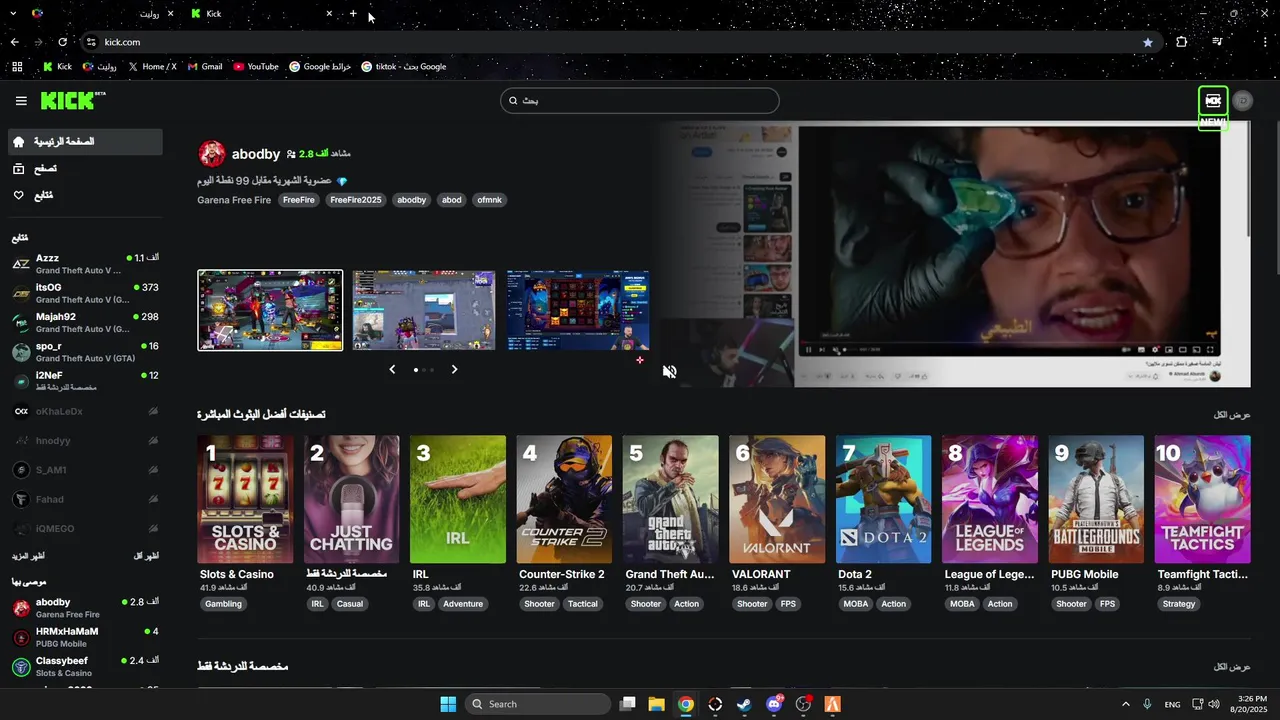Open new browser tab with plus
Image resolution: width=1280 pixels, height=720 pixels.
(x=353, y=14)
